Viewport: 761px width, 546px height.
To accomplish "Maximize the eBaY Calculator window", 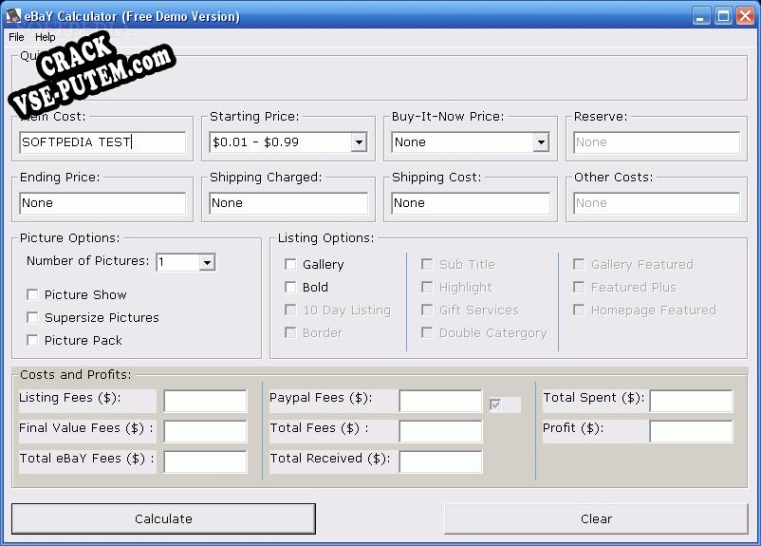I will pyautogui.click(x=723, y=16).
